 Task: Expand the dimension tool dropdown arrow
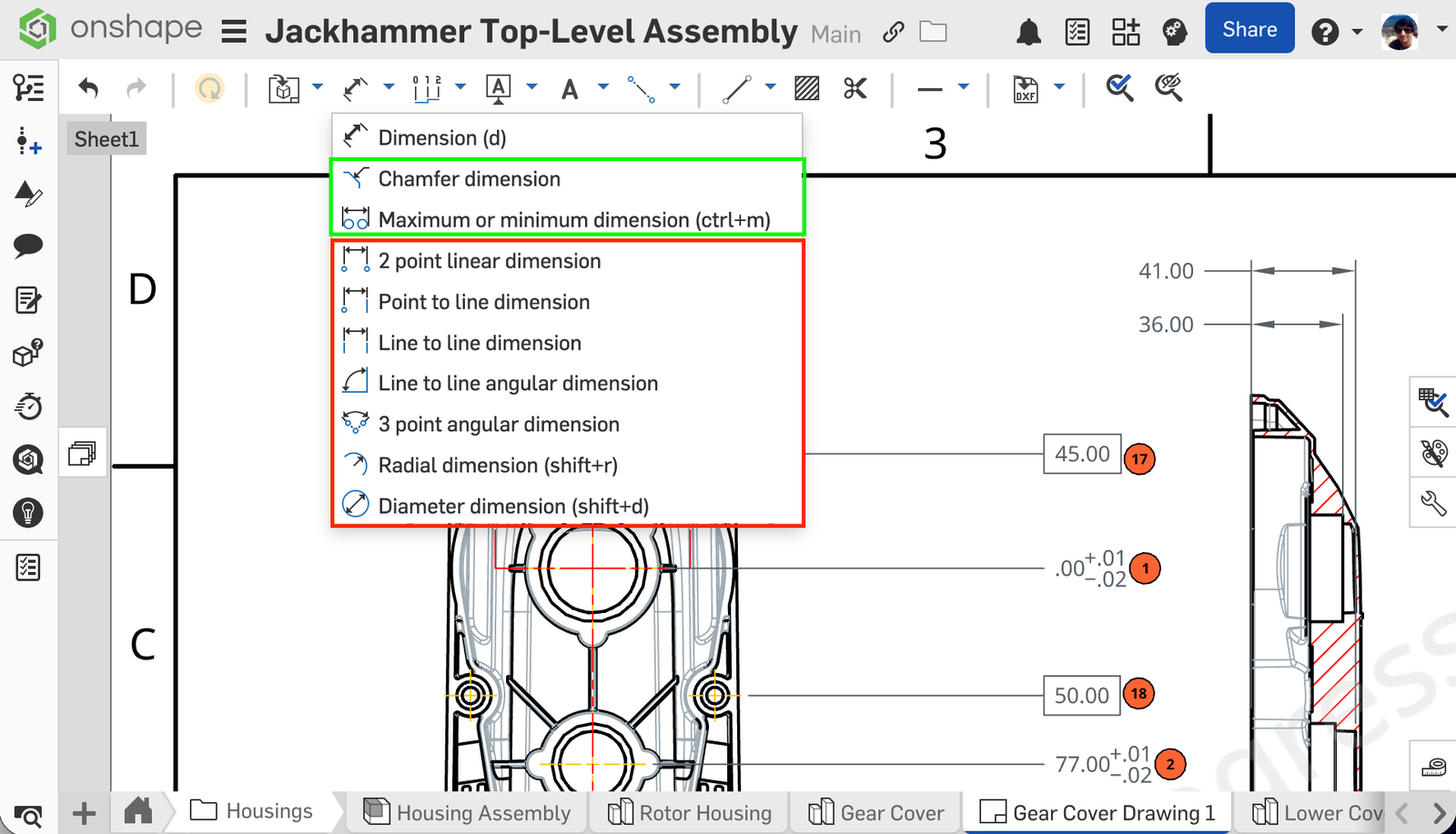coord(389,87)
